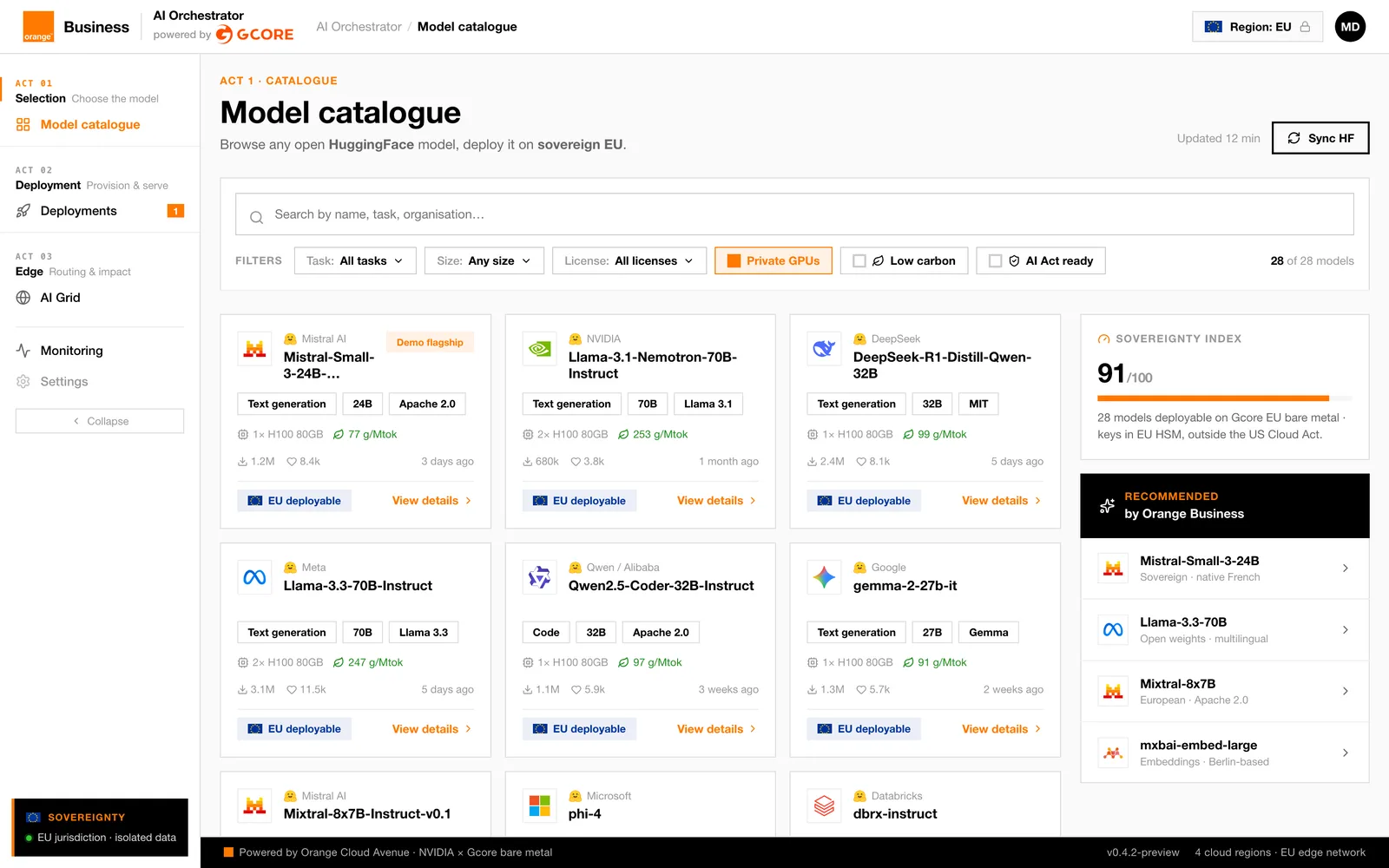The width and height of the screenshot is (1389, 868).
Task: Click the 253 g/Mtok carbon value
Action: click(x=660, y=435)
